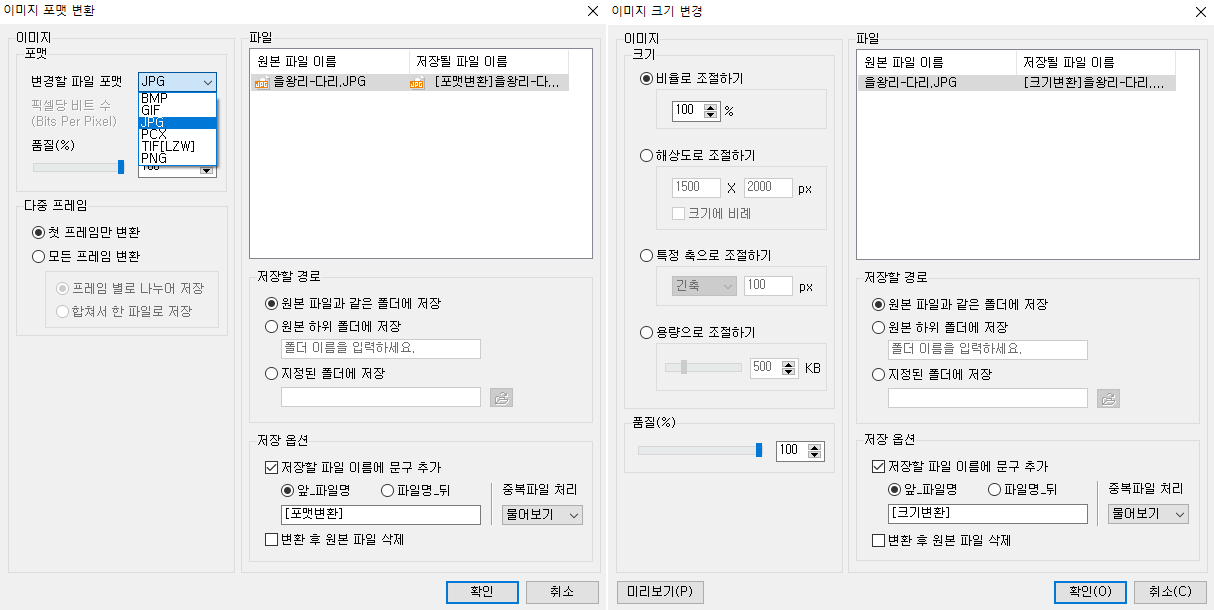Select 원본 하위 폴더에 저장 in format dialog
The image size is (1214, 610).
point(270,325)
